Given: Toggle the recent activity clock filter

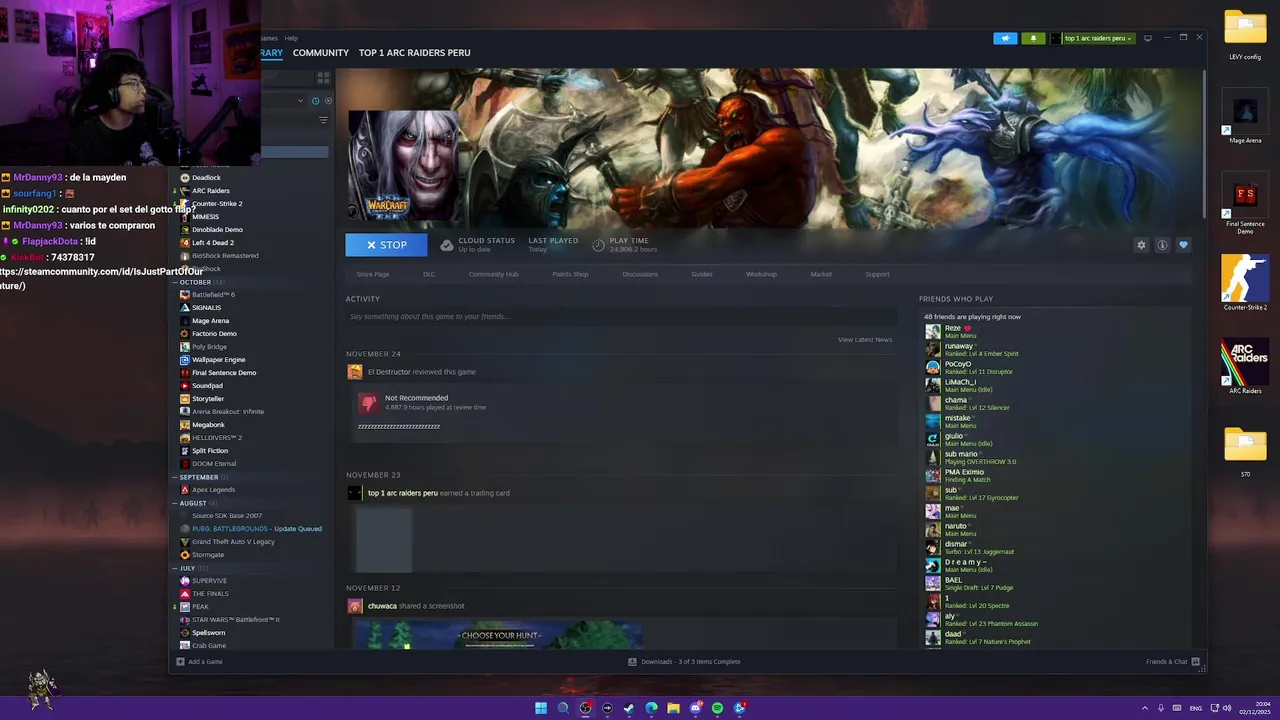Looking at the screenshot, I should (x=315, y=101).
